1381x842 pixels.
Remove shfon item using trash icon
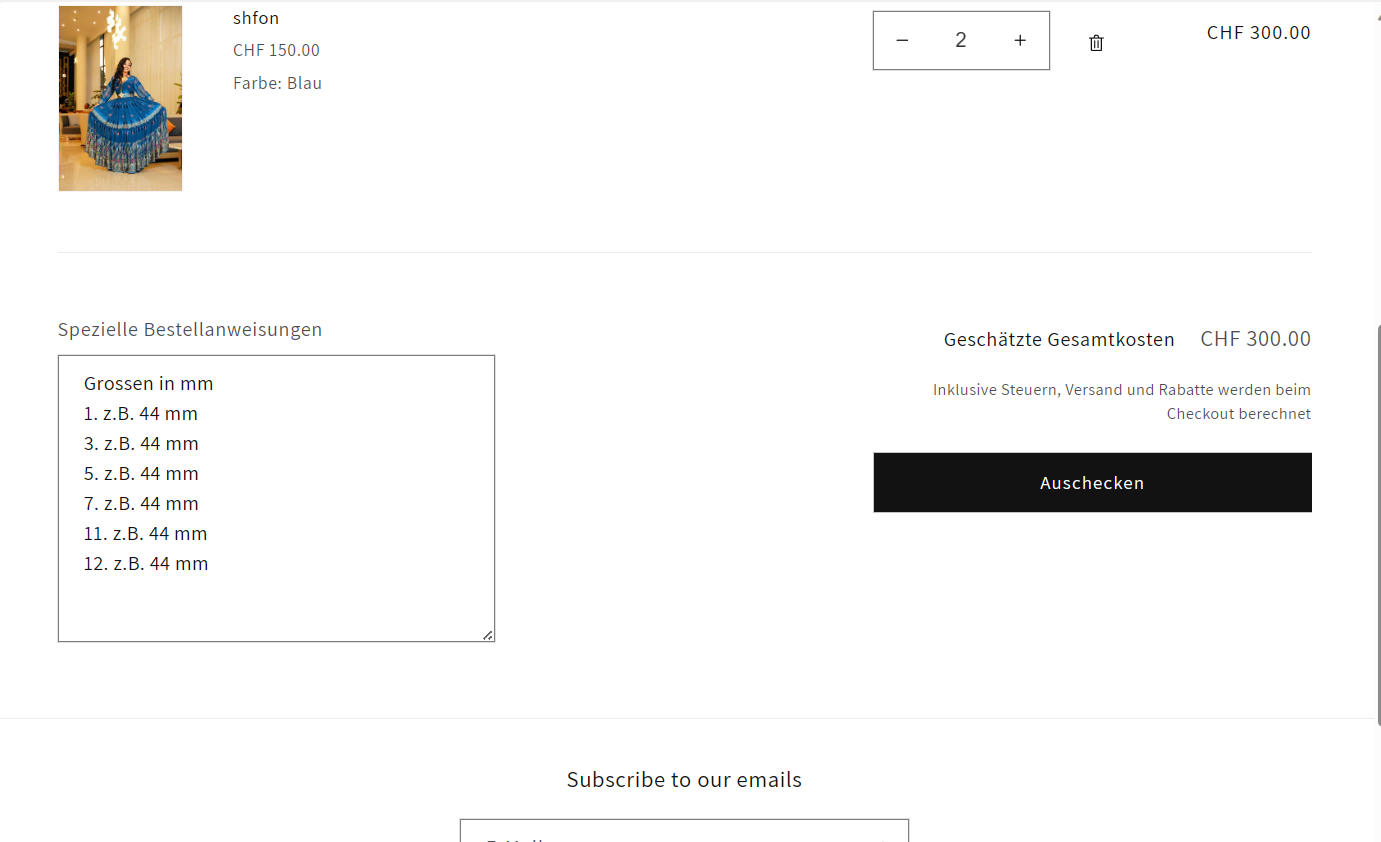(1096, 43)
